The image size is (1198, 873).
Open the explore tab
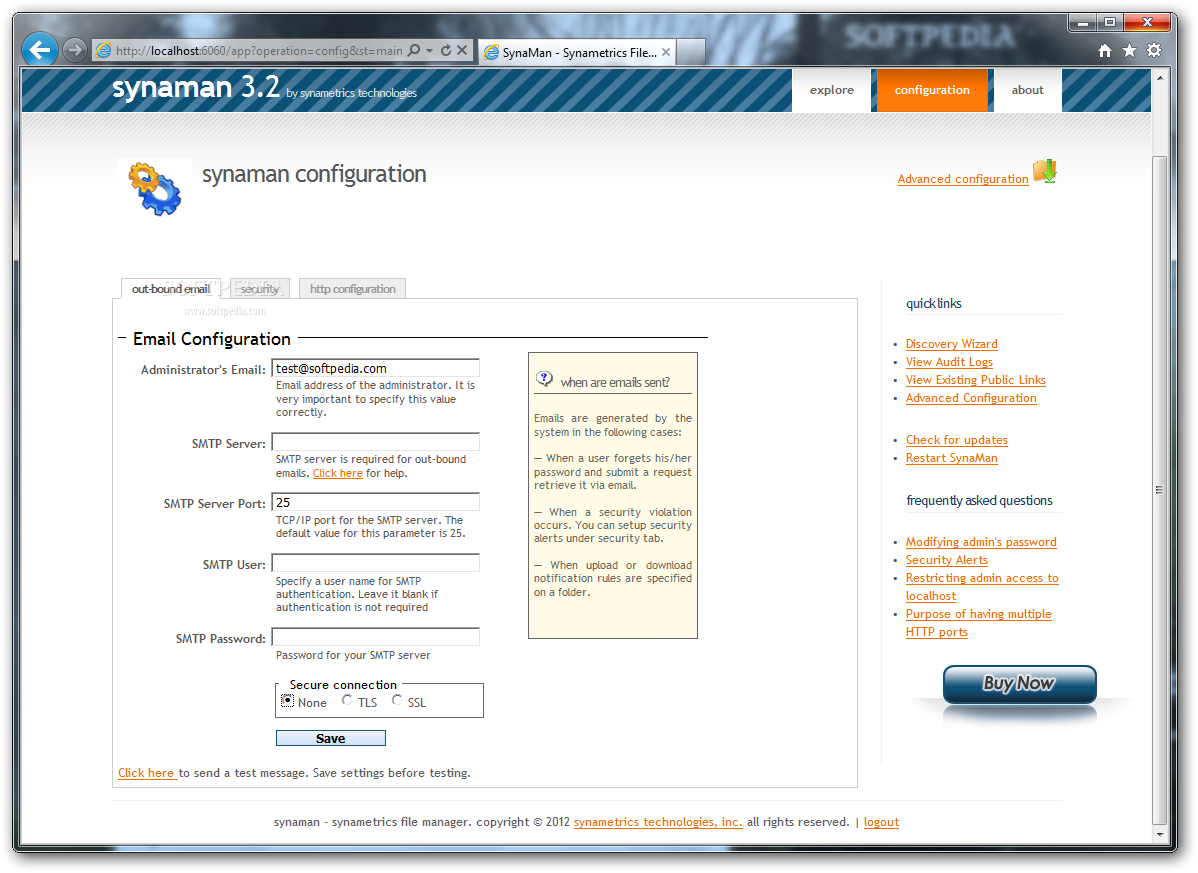831,90
